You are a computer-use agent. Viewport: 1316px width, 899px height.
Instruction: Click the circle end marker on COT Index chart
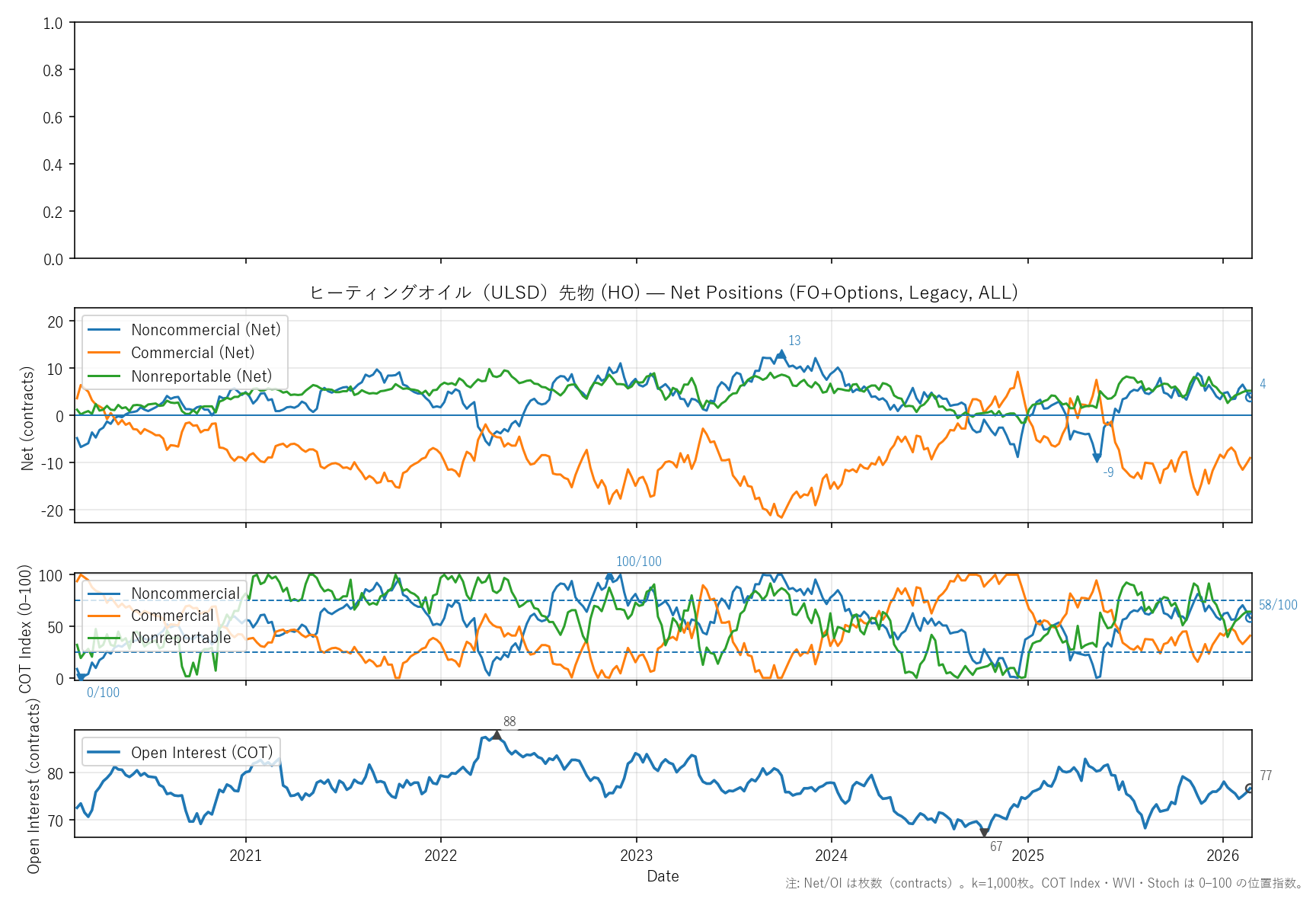click(1250, 618)
